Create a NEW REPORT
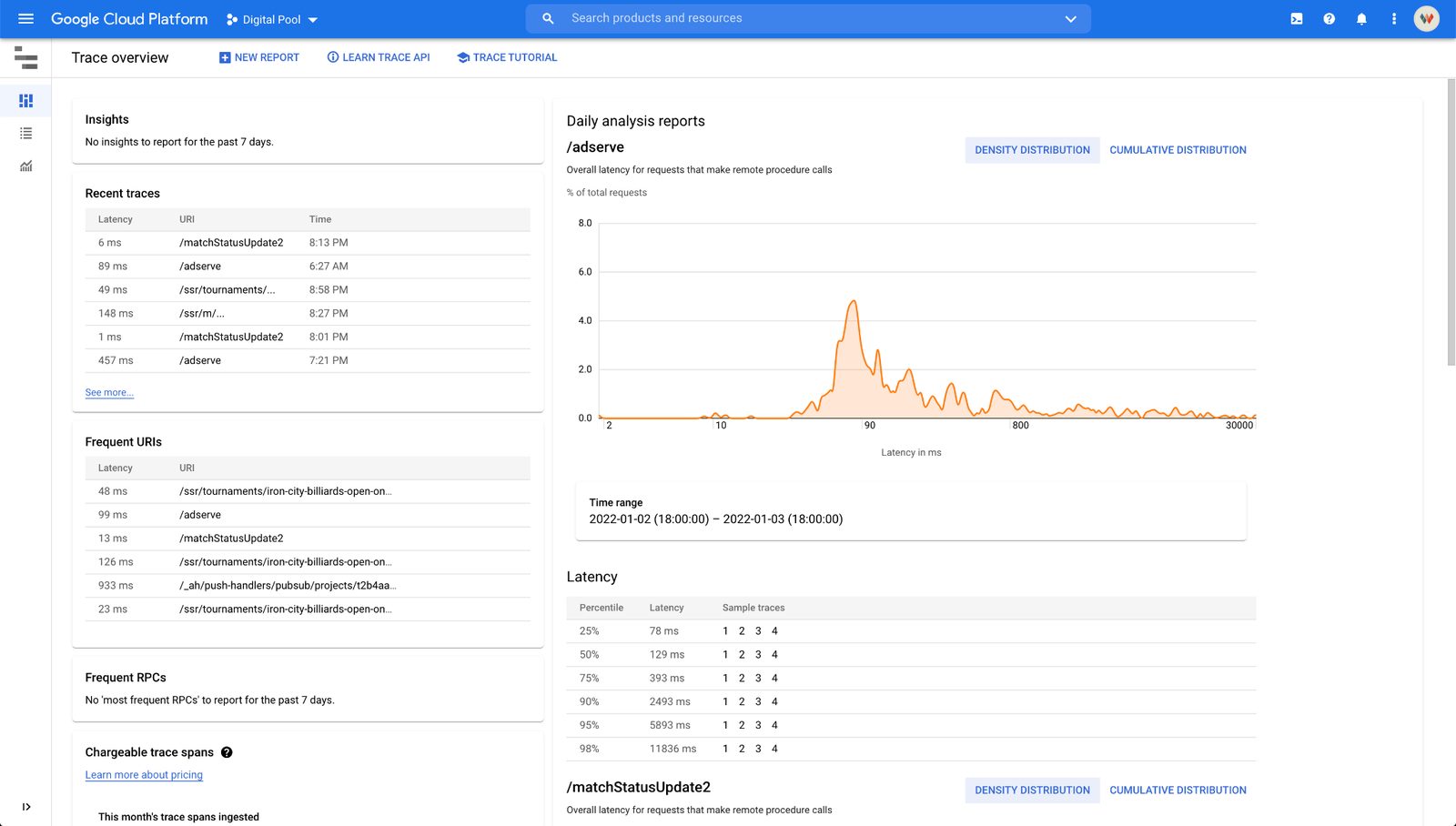This screenshot has width=1456, height=826. [259, 57]
